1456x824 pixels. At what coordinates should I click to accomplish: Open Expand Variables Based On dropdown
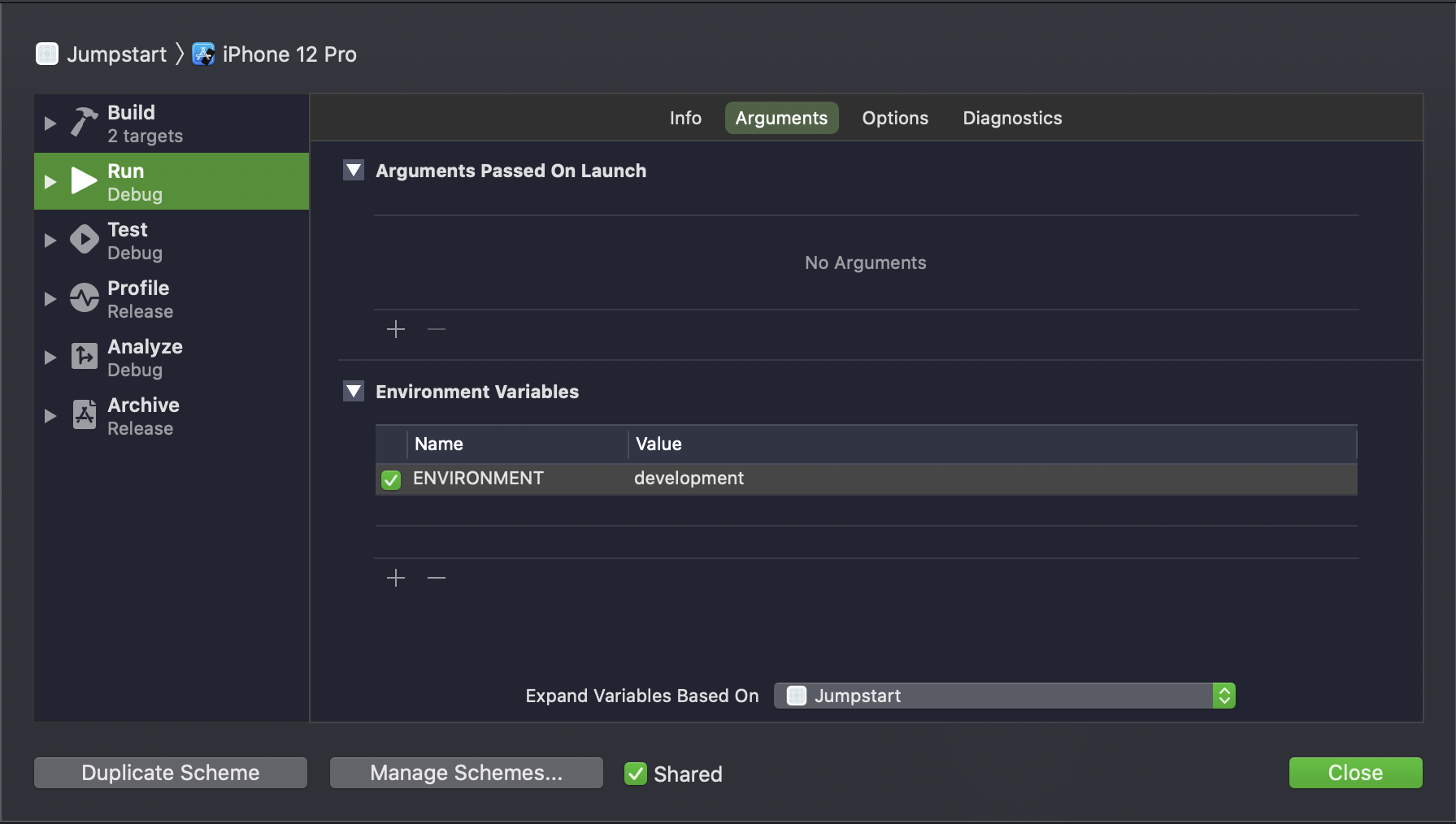[x=1004, y=696]
